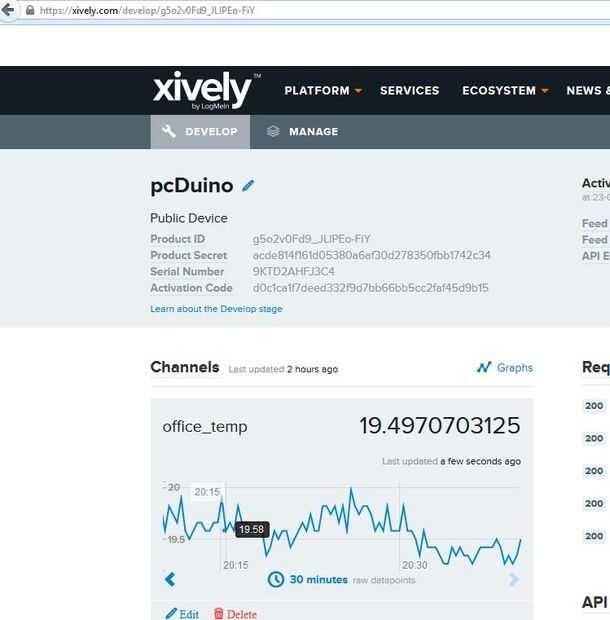This screenshot has width=610, height=620.
Task: Open Learn about the Develop stage link
Action: 216,309
